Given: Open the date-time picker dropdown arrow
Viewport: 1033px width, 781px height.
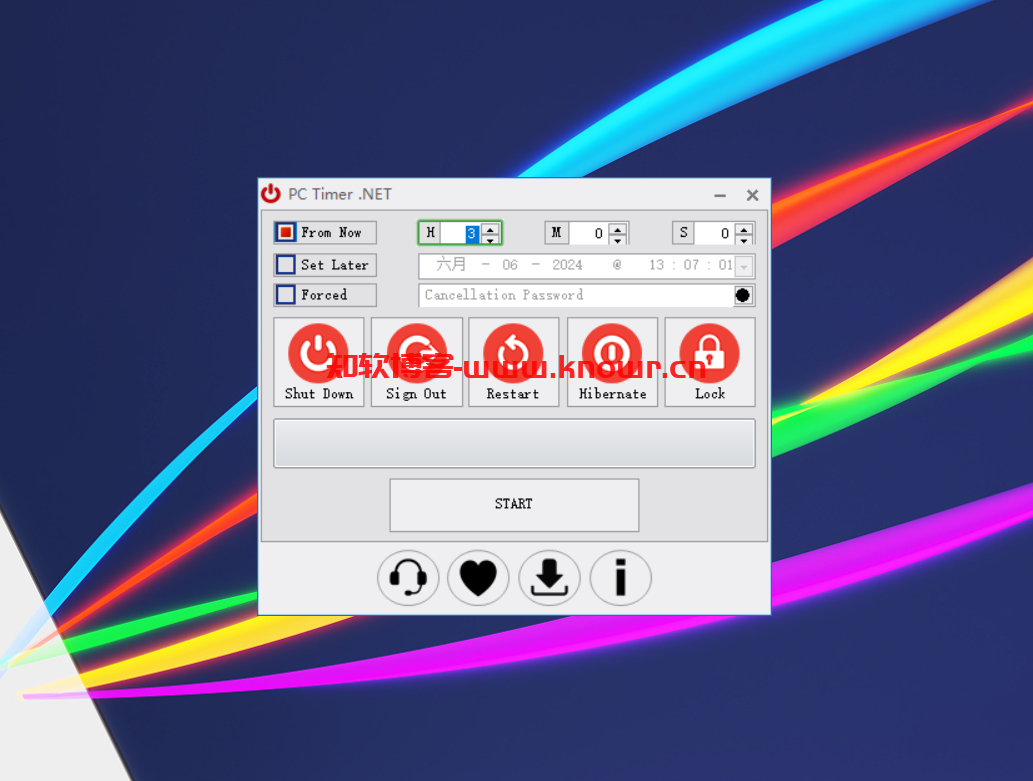Looking at the screenshot, I should pyautogui.click(x=744, y=266).
